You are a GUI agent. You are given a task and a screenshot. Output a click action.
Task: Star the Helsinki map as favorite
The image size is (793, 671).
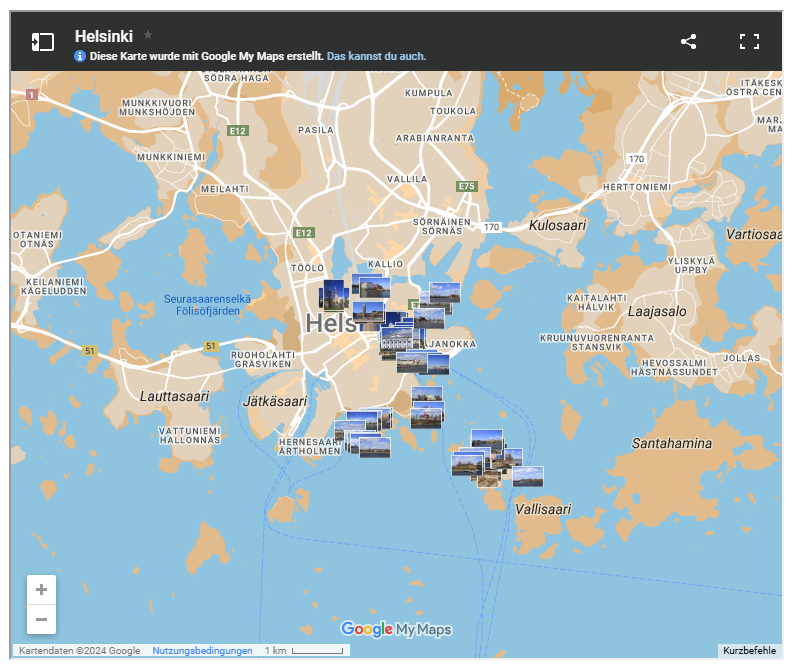148,35
